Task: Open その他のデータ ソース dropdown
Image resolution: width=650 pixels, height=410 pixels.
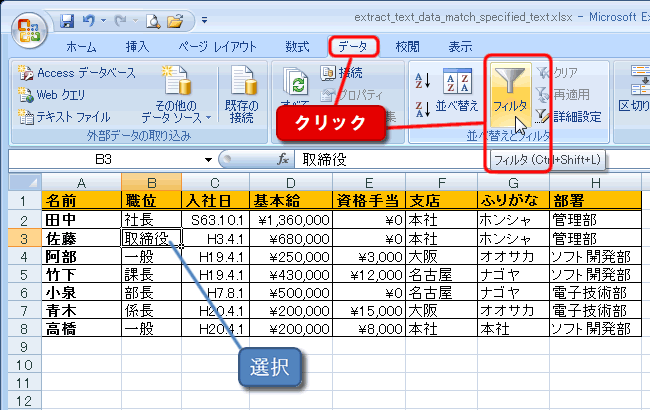Action: click(x=177, y=95)
